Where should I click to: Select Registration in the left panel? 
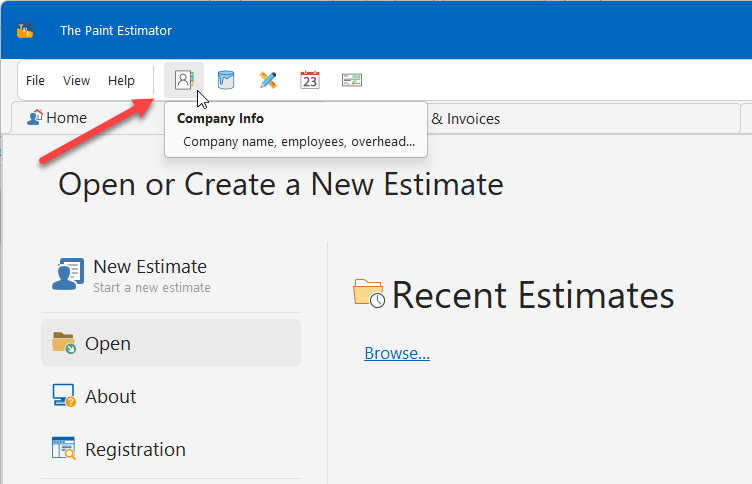point(135,449)
